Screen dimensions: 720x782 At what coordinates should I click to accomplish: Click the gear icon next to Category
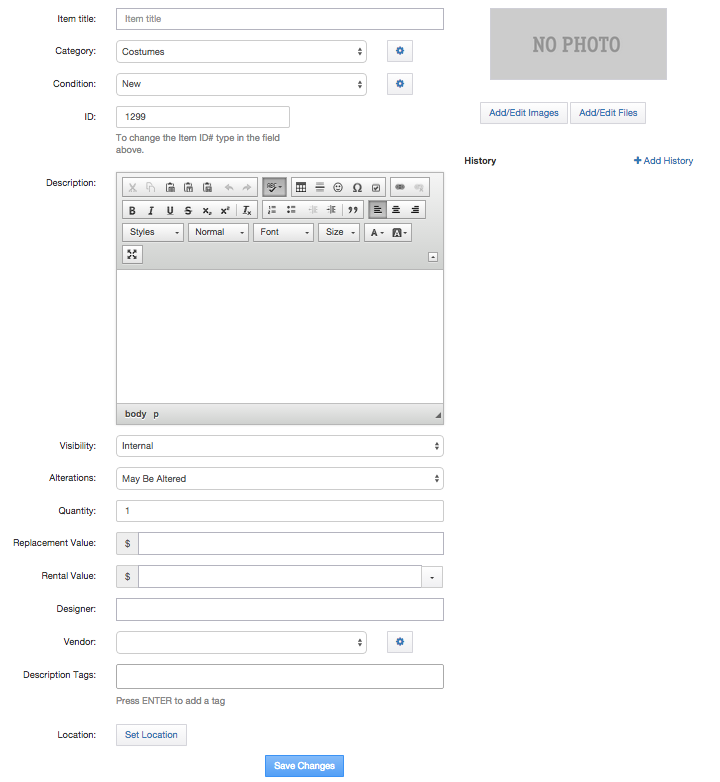[x=400, y=51]
